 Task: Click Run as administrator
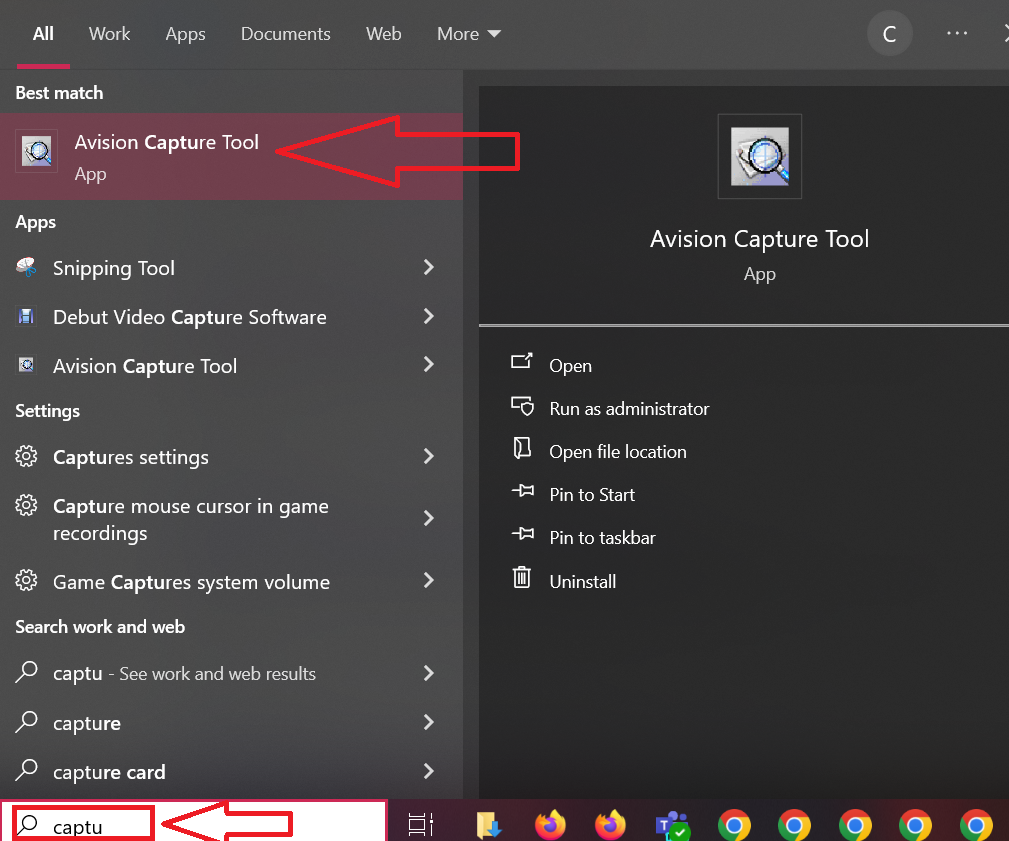(x=629, y=408)
